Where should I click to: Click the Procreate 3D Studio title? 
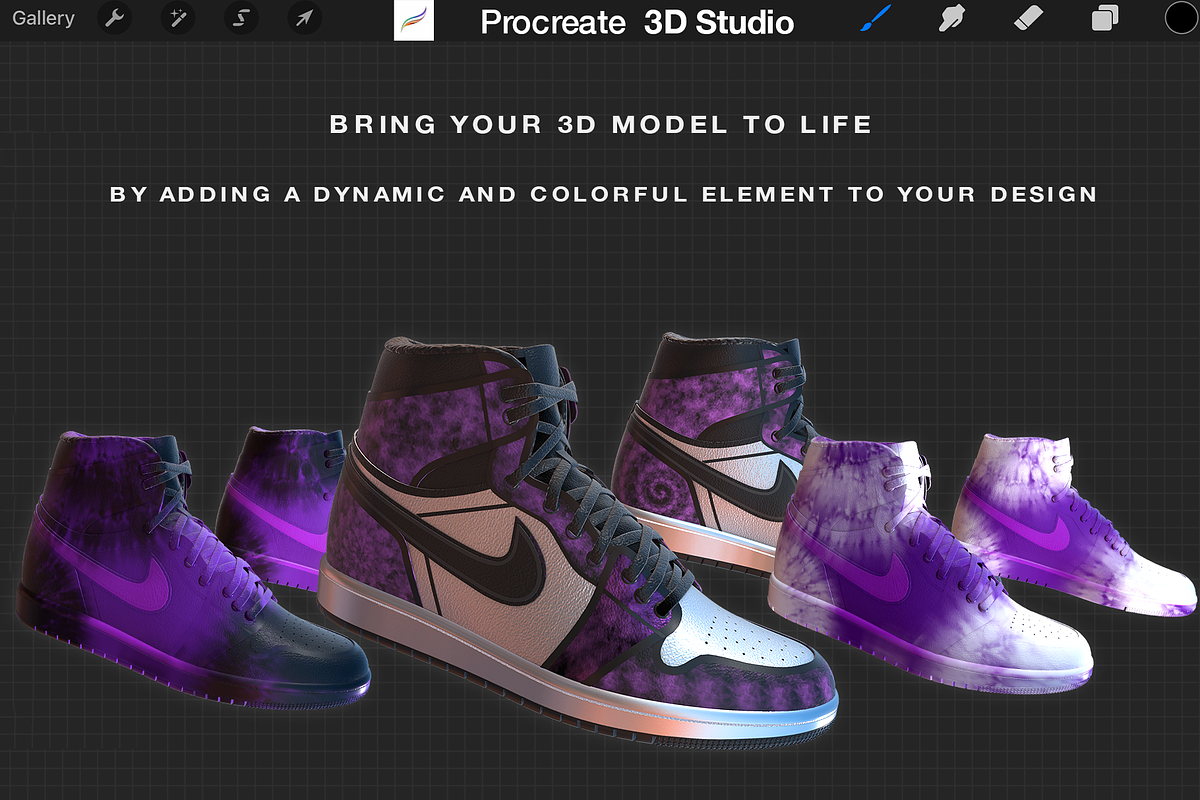[x=637, y=22]
